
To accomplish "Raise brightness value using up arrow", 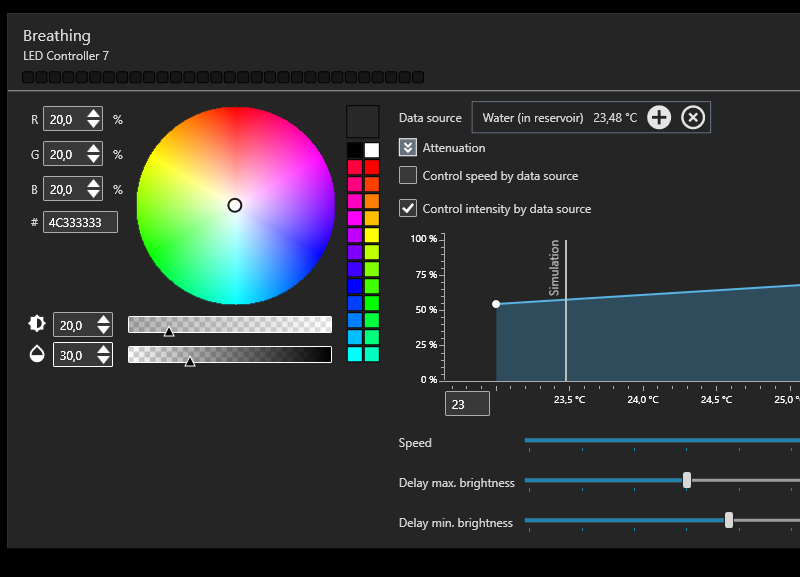I will [104, 319].
